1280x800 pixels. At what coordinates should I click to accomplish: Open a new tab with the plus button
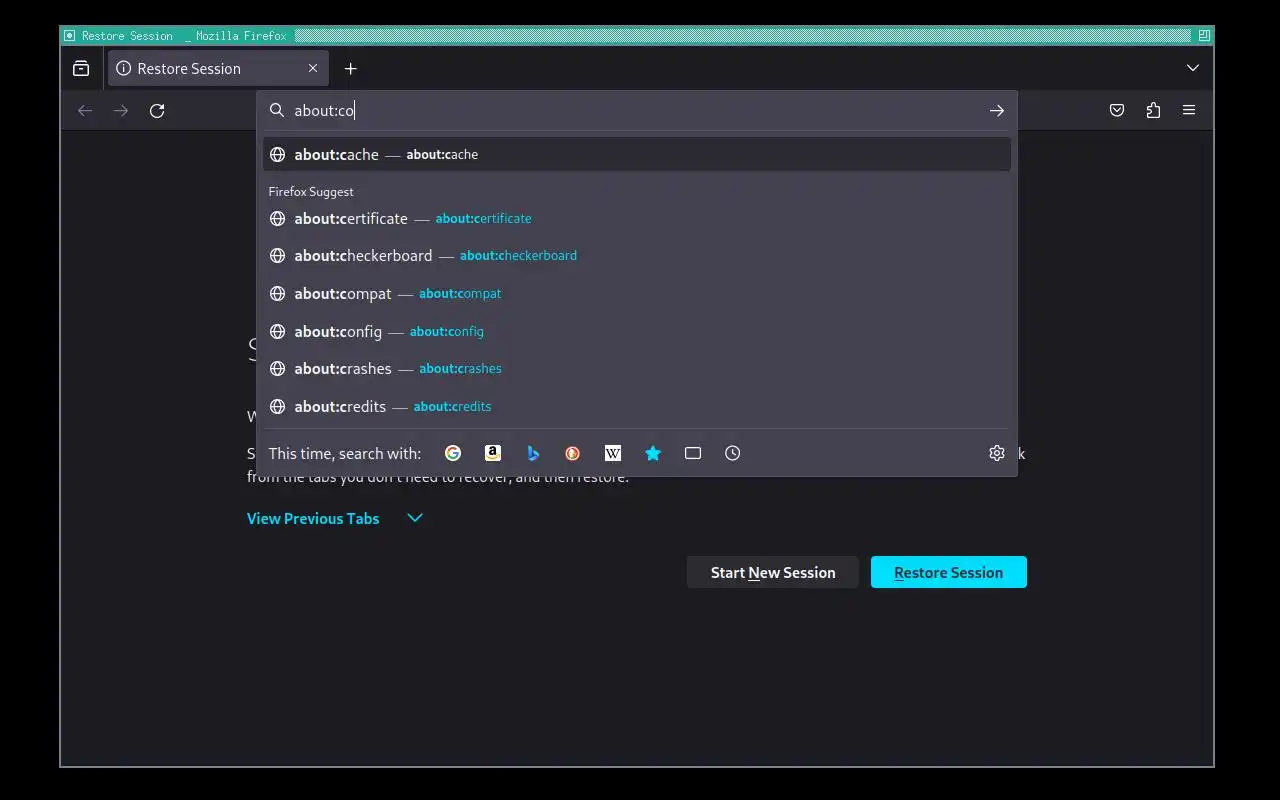[350, 68]
